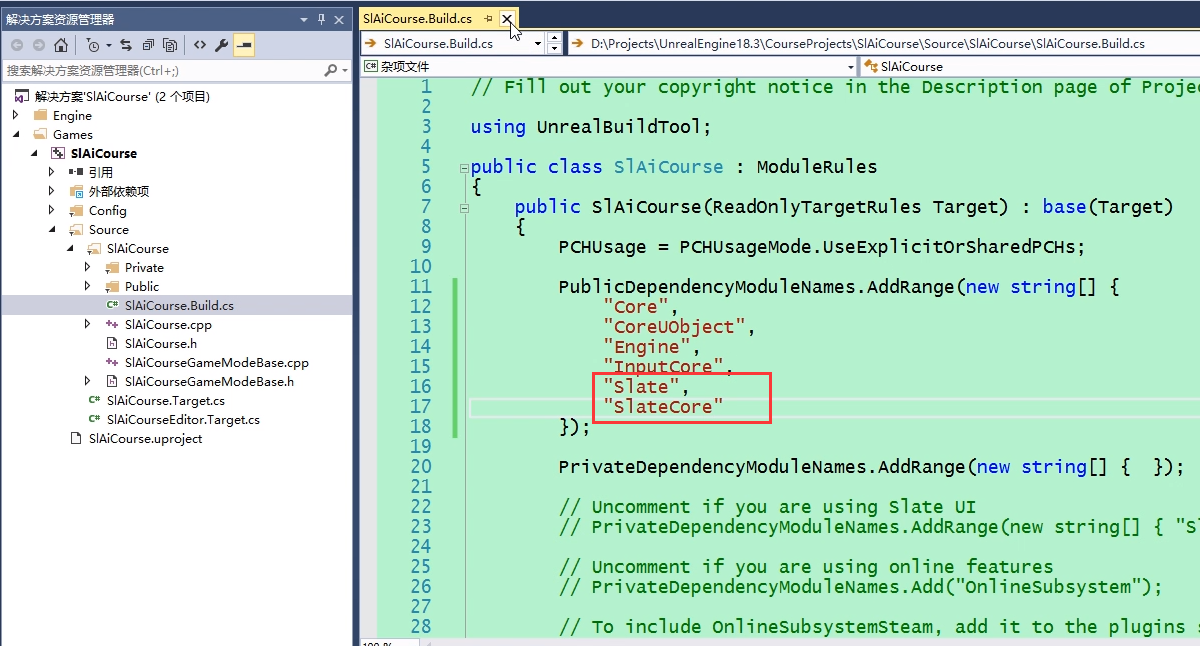Expand the 外部依赖项 node
This screenshot has width=1200, height=646.
click(52, 191)
